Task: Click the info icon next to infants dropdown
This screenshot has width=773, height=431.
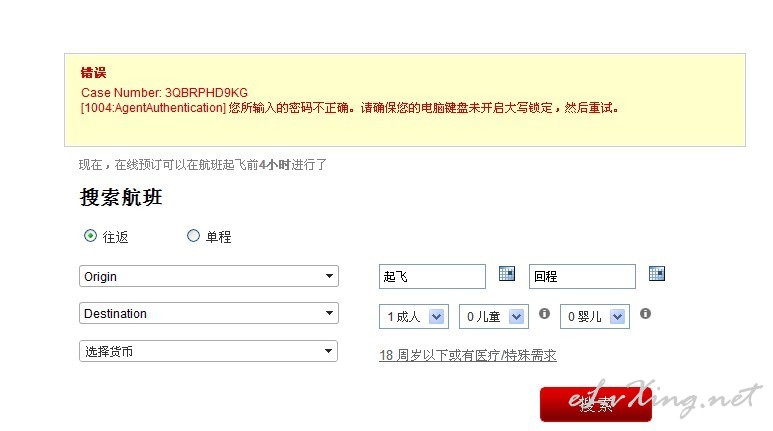Action: 645,314
